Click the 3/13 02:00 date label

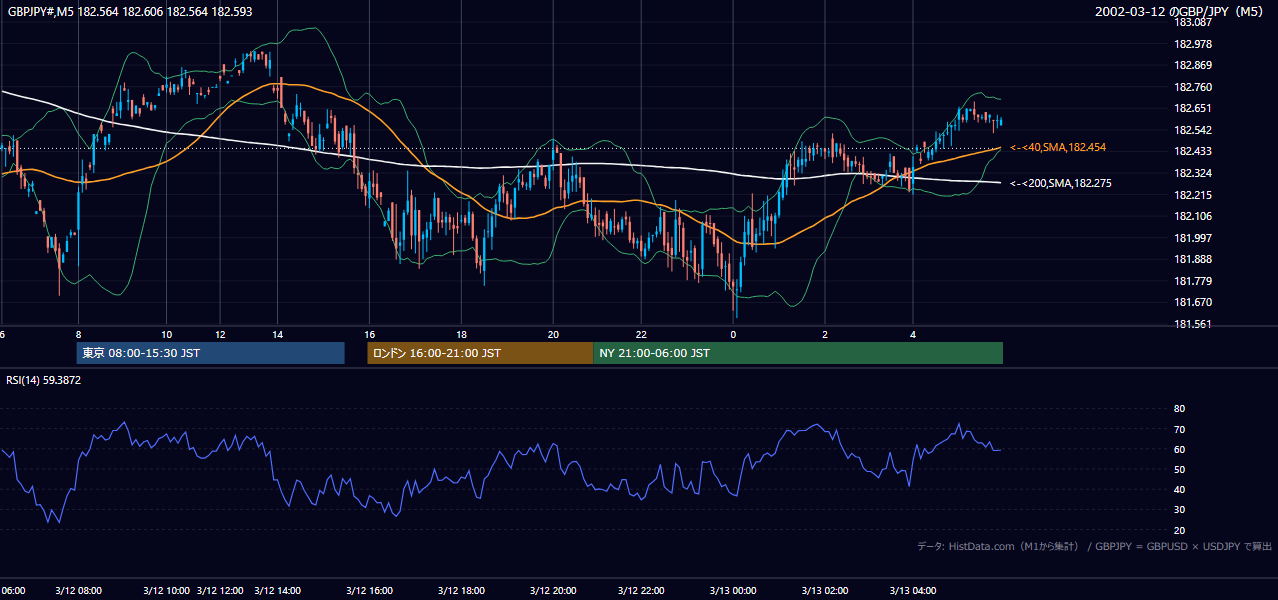(x=825, y=590)
